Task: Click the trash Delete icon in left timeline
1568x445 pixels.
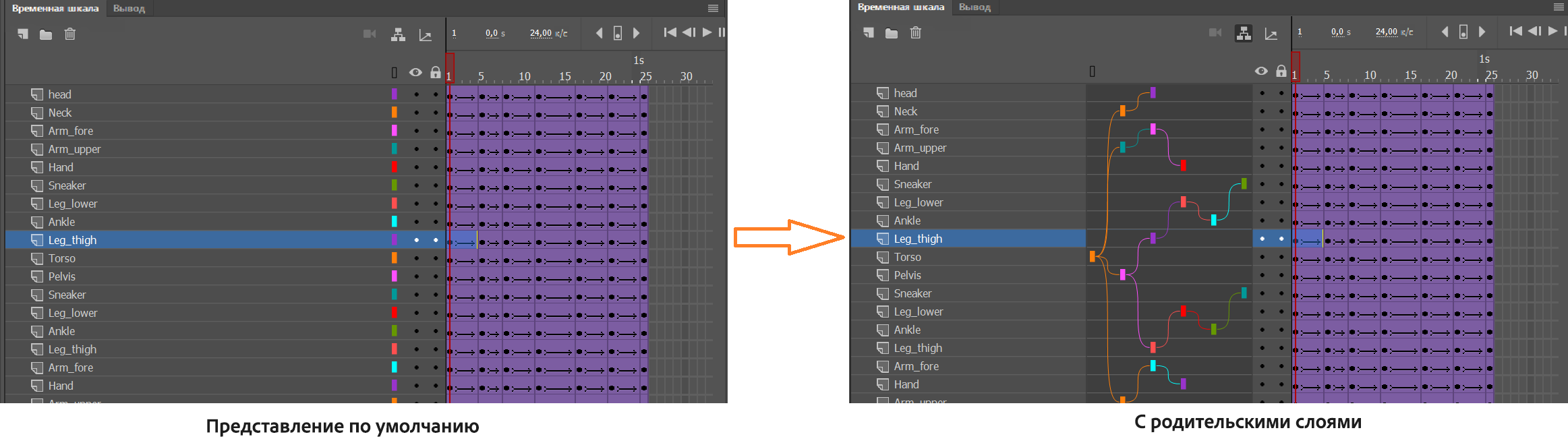Action: pos(69,34)
